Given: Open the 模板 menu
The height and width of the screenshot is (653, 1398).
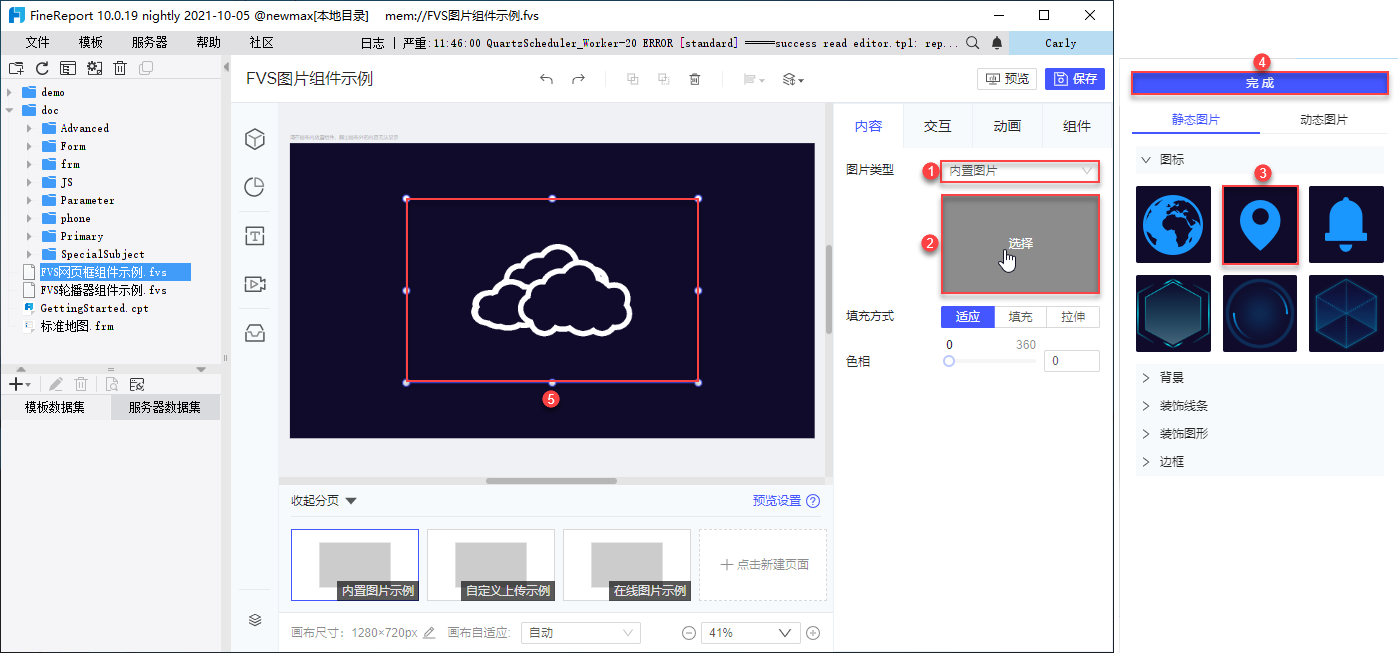Looking at the screenshot, I should tap(91, 43).
